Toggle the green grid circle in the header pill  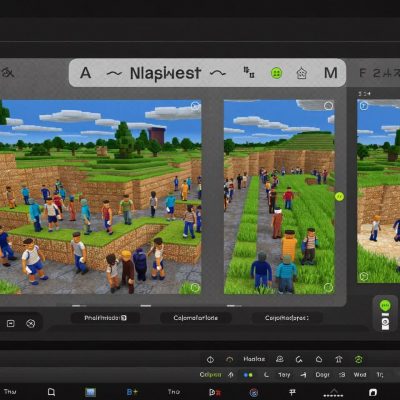pyautogui.click(x=276, y=73)
